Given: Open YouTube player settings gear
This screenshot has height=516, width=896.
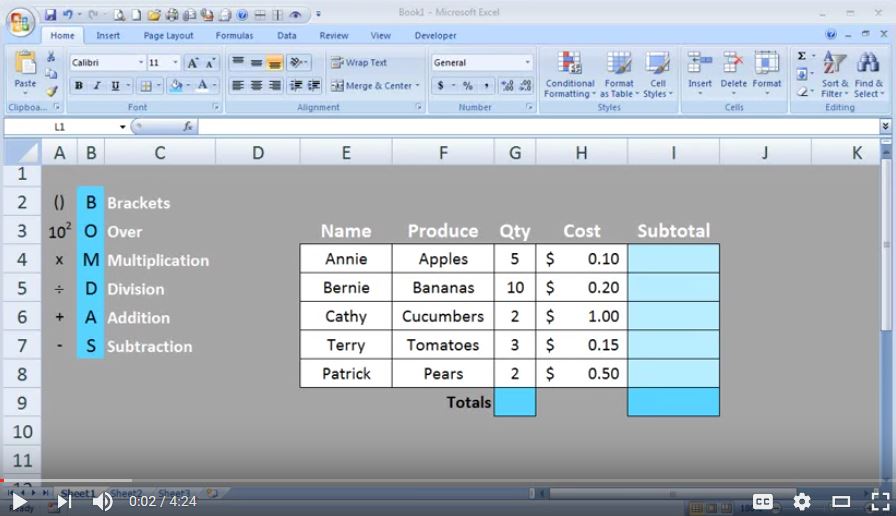Looking at the screenshot, I should pyautogui.click(x=802, y=501).
